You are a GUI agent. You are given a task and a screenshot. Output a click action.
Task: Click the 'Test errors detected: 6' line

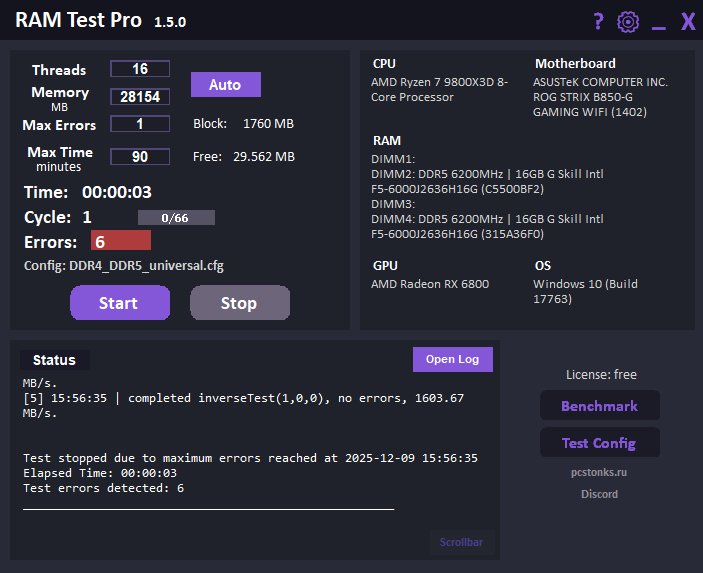pos(104,488)
